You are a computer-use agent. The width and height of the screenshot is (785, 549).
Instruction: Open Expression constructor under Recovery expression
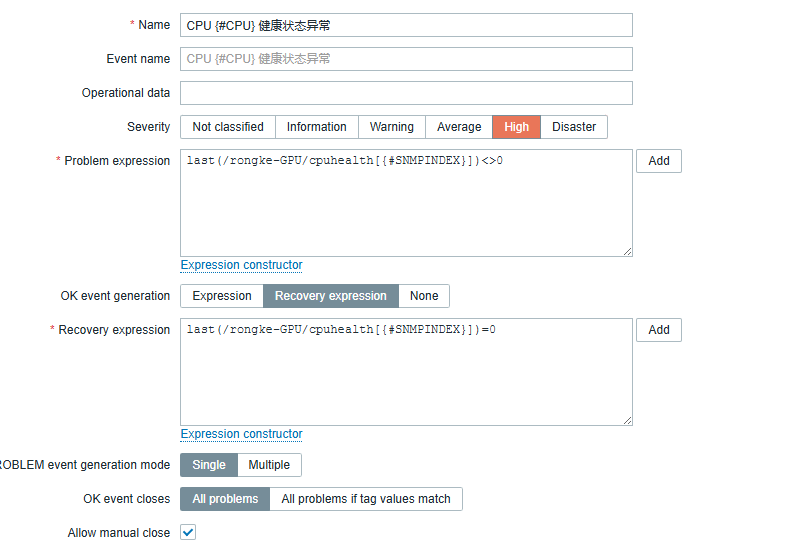pyautogui.click(x=241, y=434)
